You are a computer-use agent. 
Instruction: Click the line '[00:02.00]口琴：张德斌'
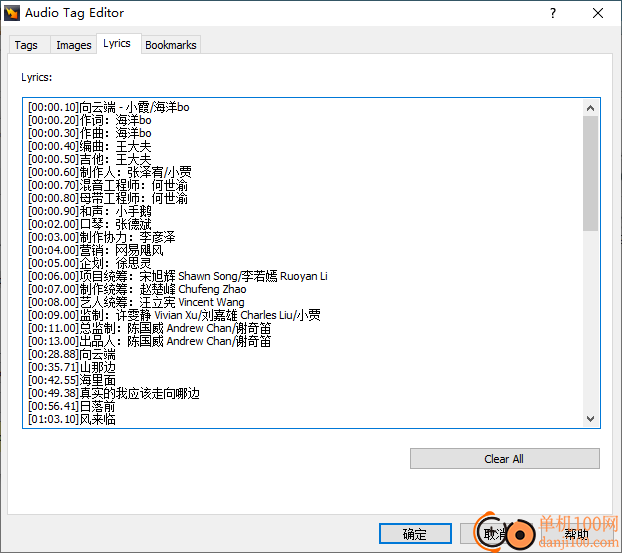[x=90, y=224]
